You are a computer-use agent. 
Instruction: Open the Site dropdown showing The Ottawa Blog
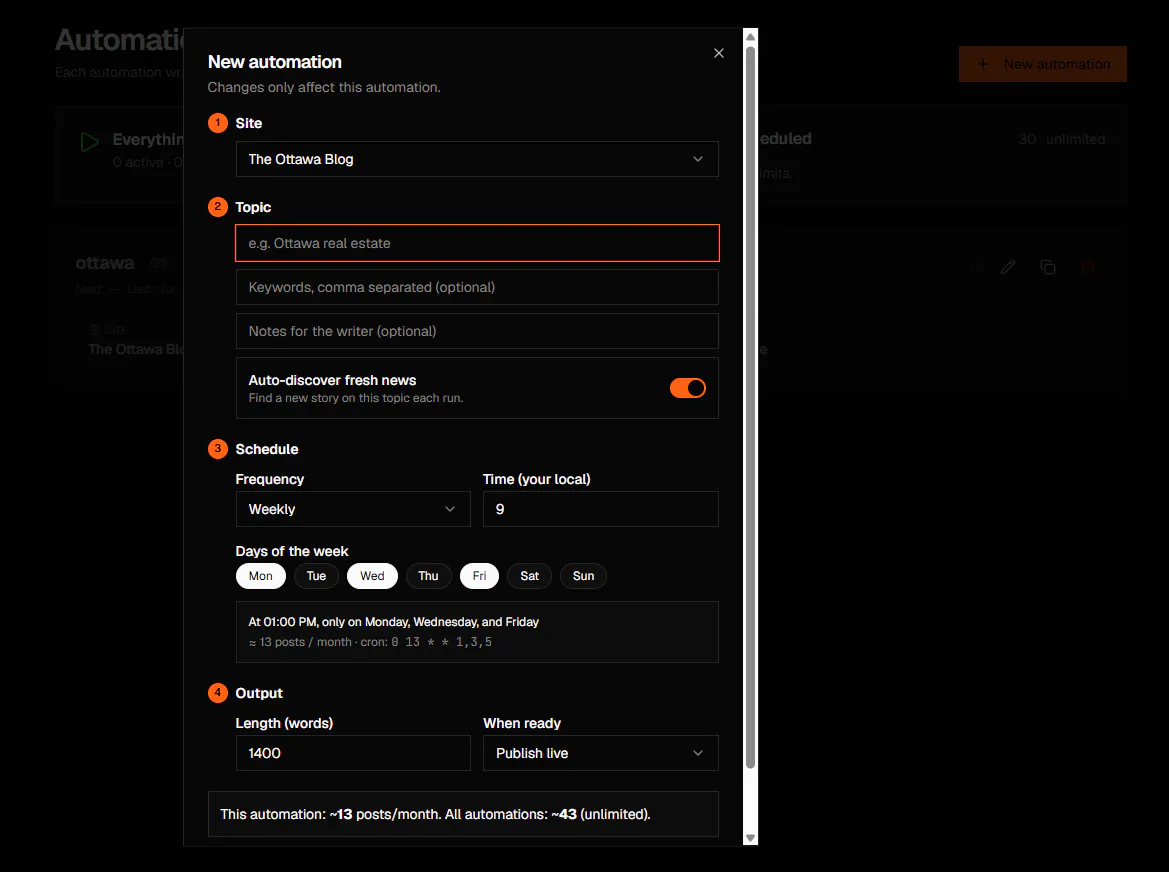[477, 159]
